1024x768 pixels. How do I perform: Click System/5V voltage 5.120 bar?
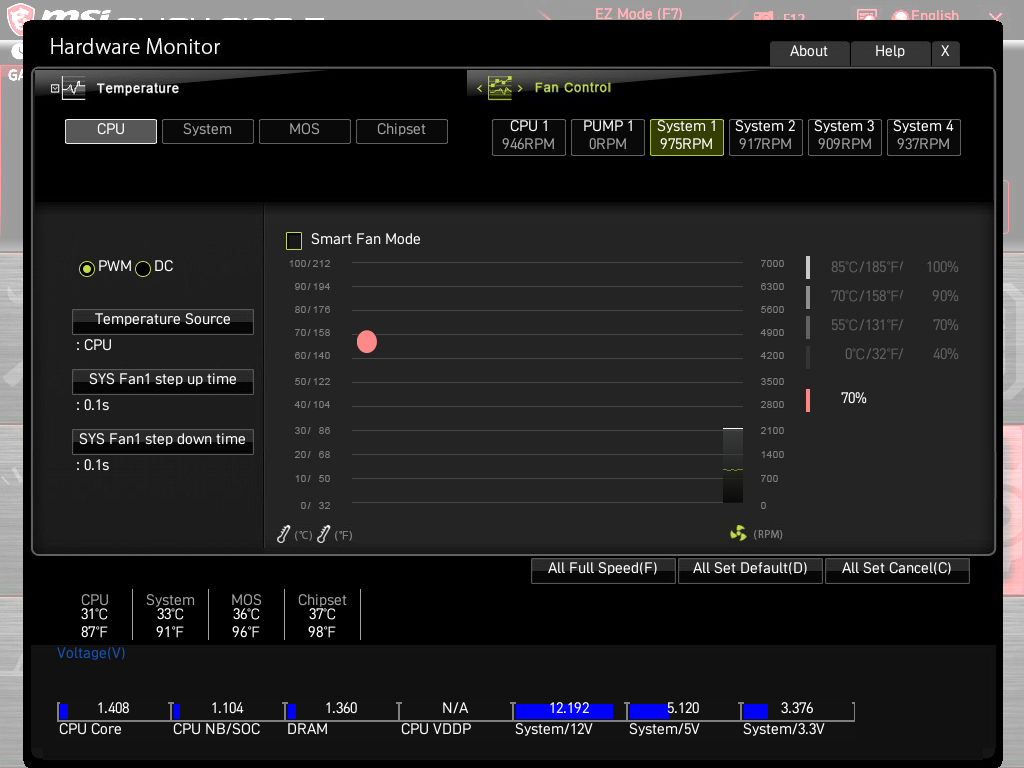pos(682,710)
